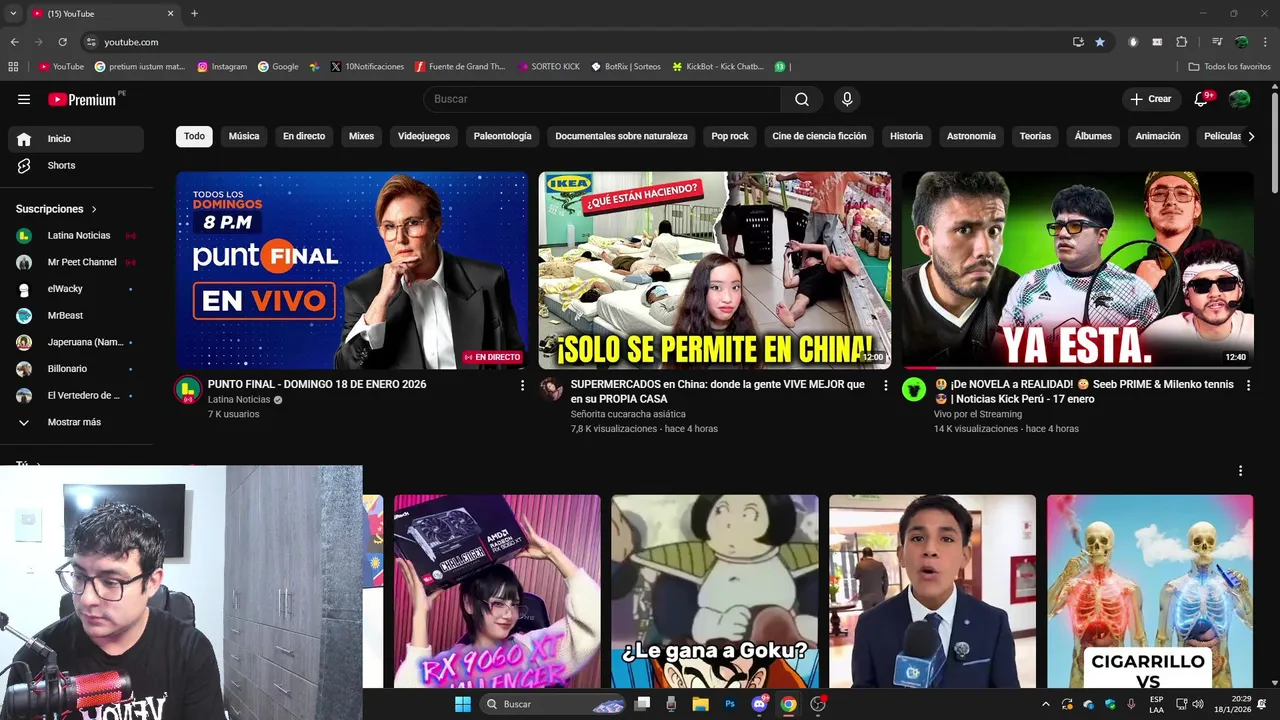Select the Astronomía category chip
This screenshot has height=720, width=1280.
point(971,136)
